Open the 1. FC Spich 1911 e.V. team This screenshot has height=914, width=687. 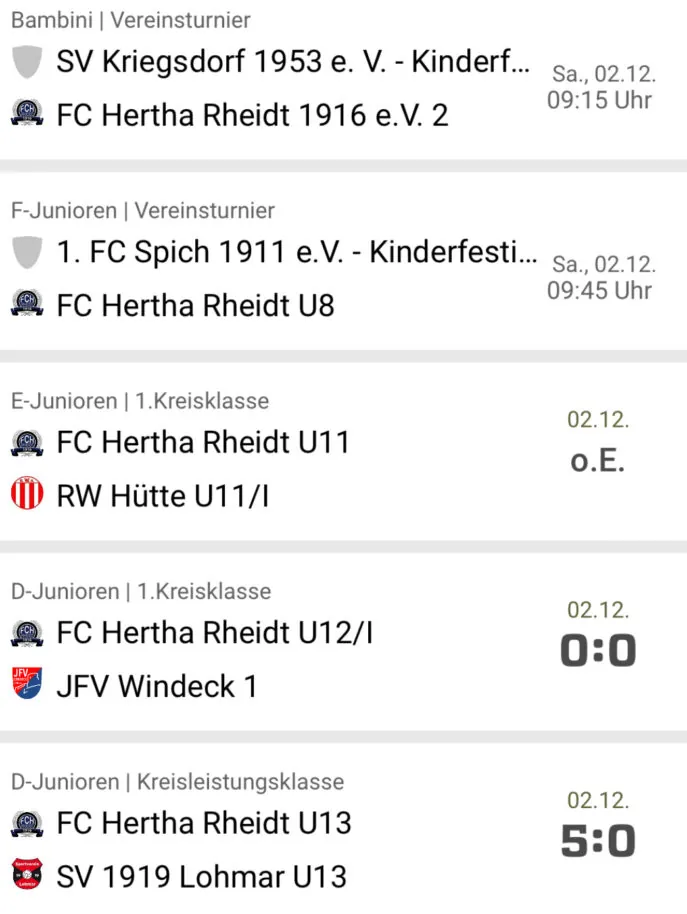tap(297, 252)
